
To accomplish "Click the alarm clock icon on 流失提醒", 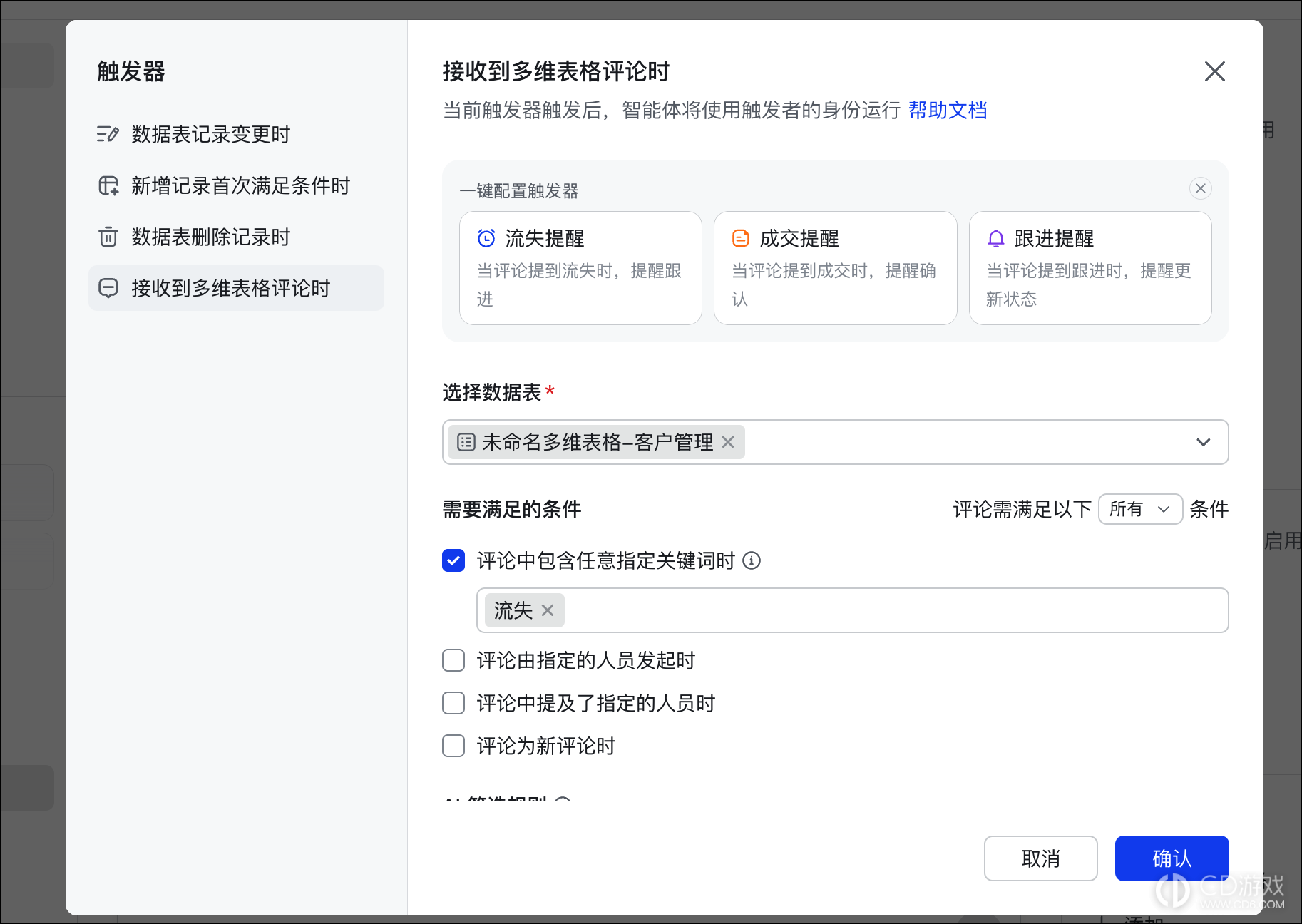I will pyautogui.click(x=486, y=238).
